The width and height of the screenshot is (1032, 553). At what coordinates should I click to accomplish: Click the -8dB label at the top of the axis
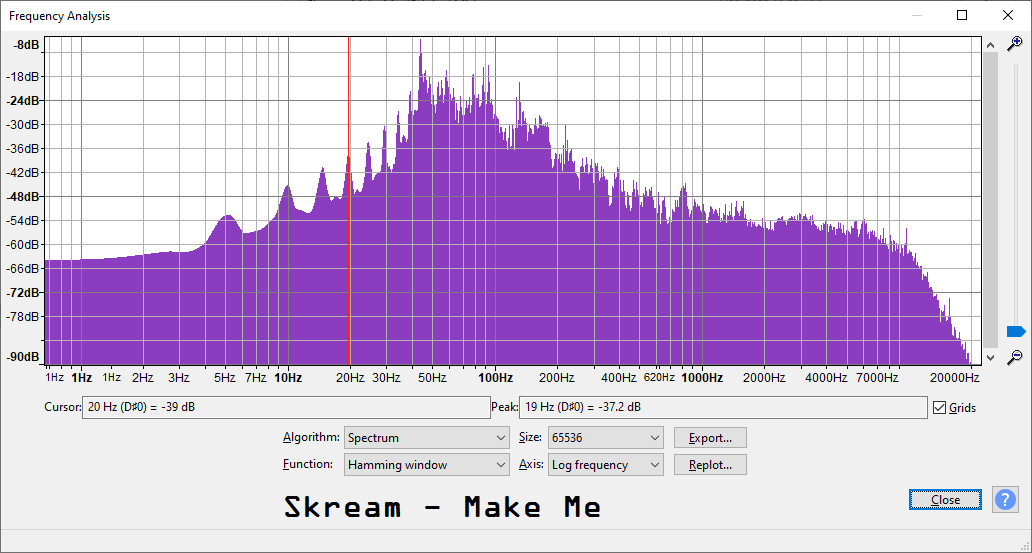(x=27, y=45)
